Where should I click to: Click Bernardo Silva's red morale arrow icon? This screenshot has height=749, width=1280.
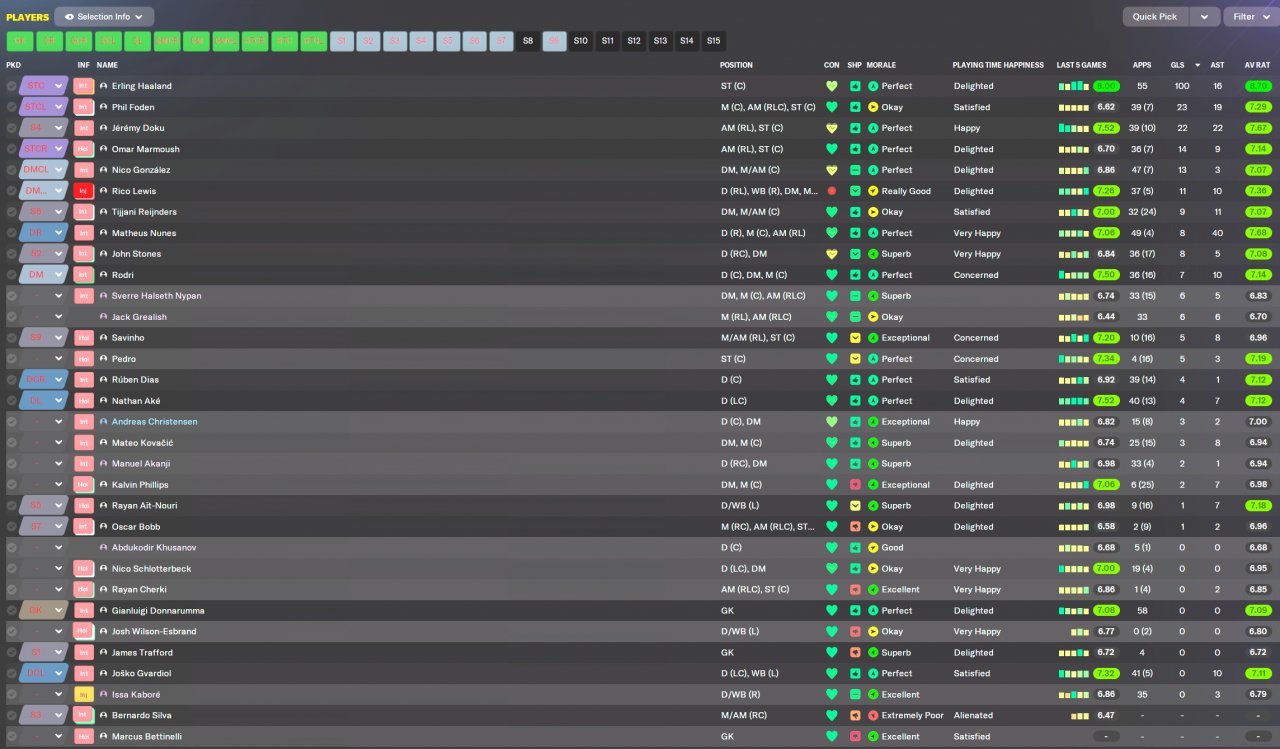tap(873, 716)
